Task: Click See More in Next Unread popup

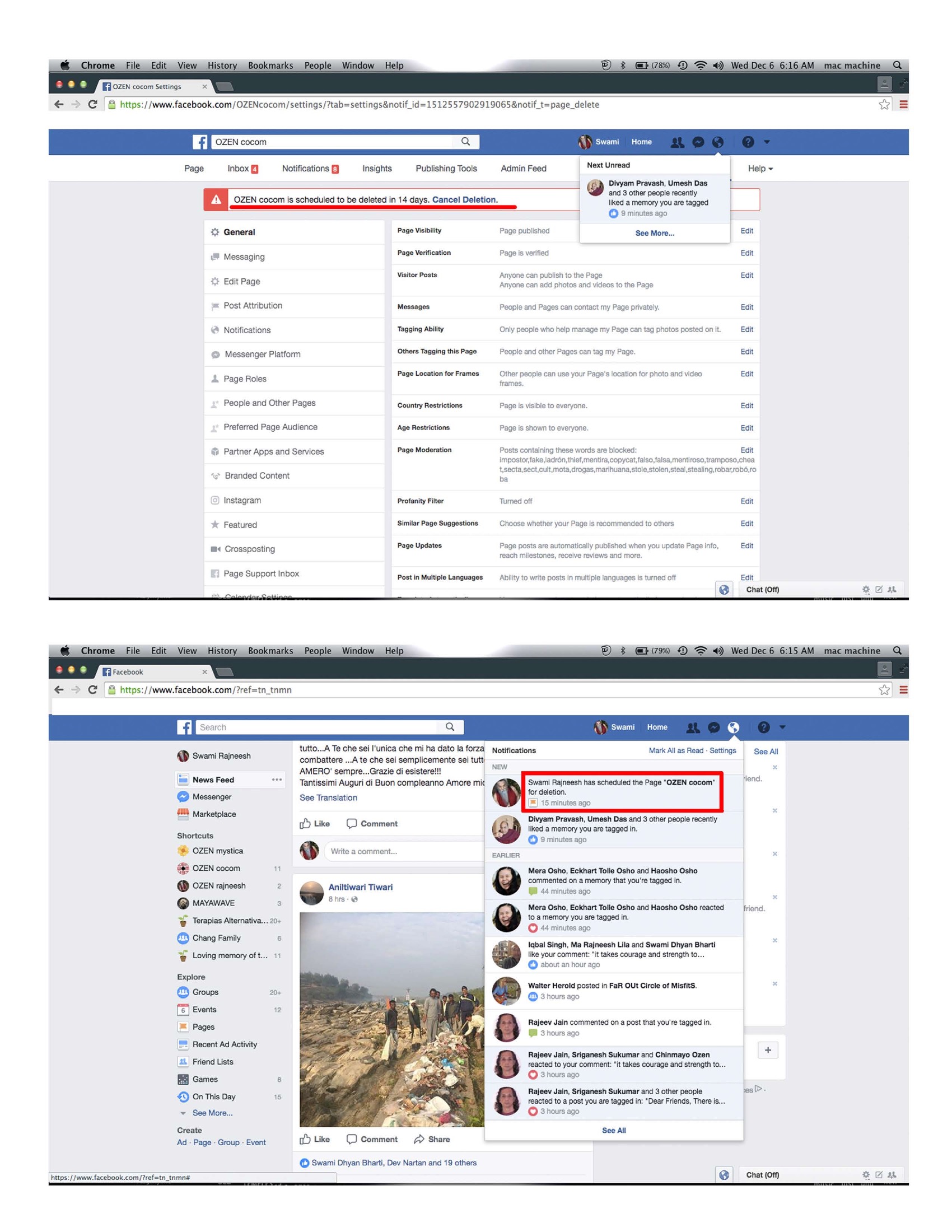Action: point(655,234)
